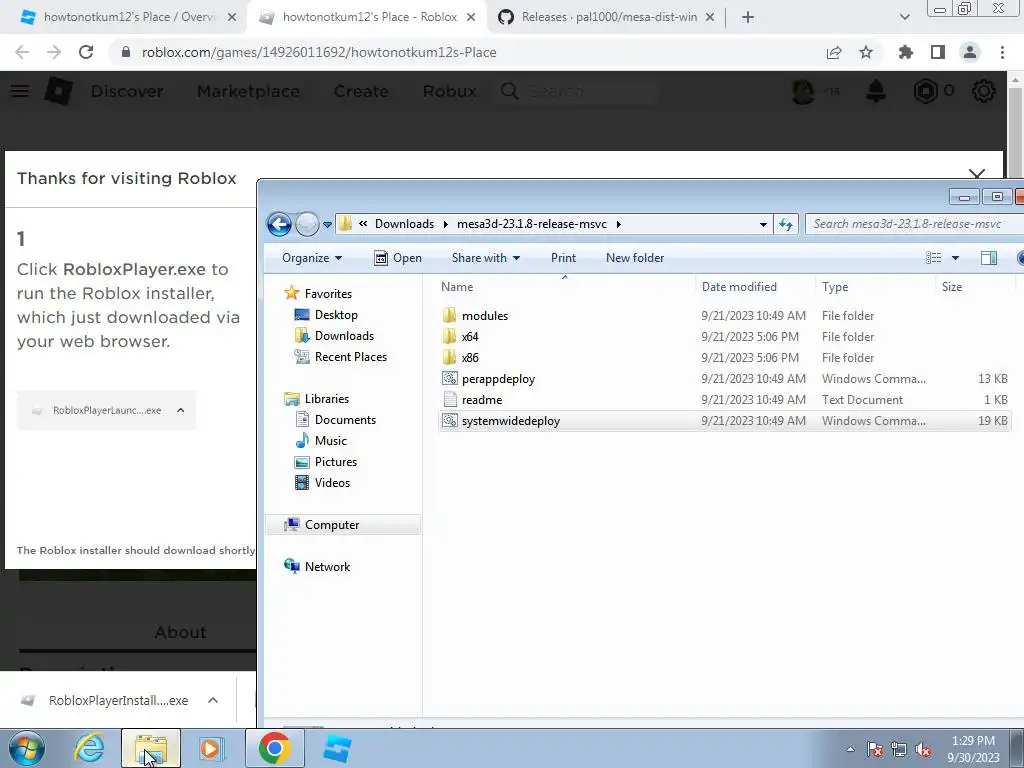Select the readme text document icon

[x=449, y=399]
